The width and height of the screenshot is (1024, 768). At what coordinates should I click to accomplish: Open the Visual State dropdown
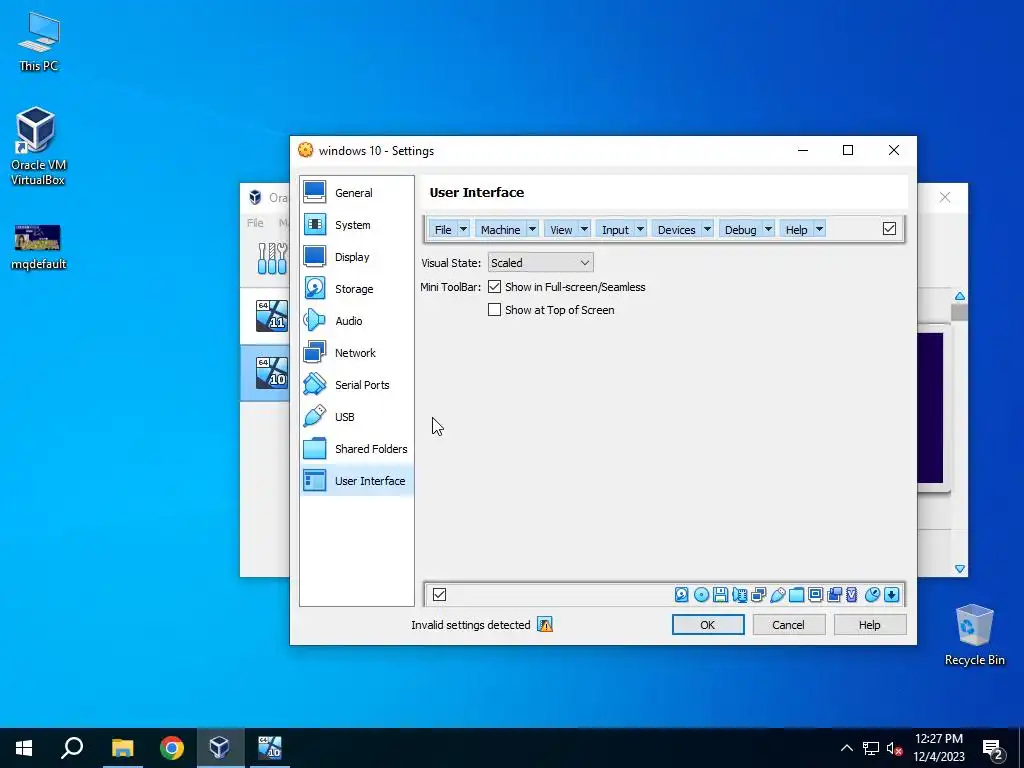pos(540,263)
